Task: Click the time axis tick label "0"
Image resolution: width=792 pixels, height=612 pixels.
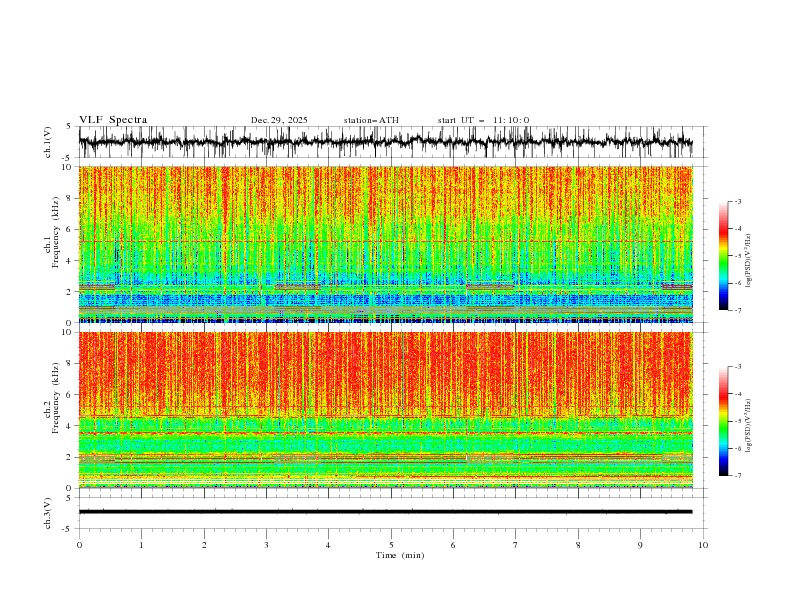Action: [x=79, y=545]
